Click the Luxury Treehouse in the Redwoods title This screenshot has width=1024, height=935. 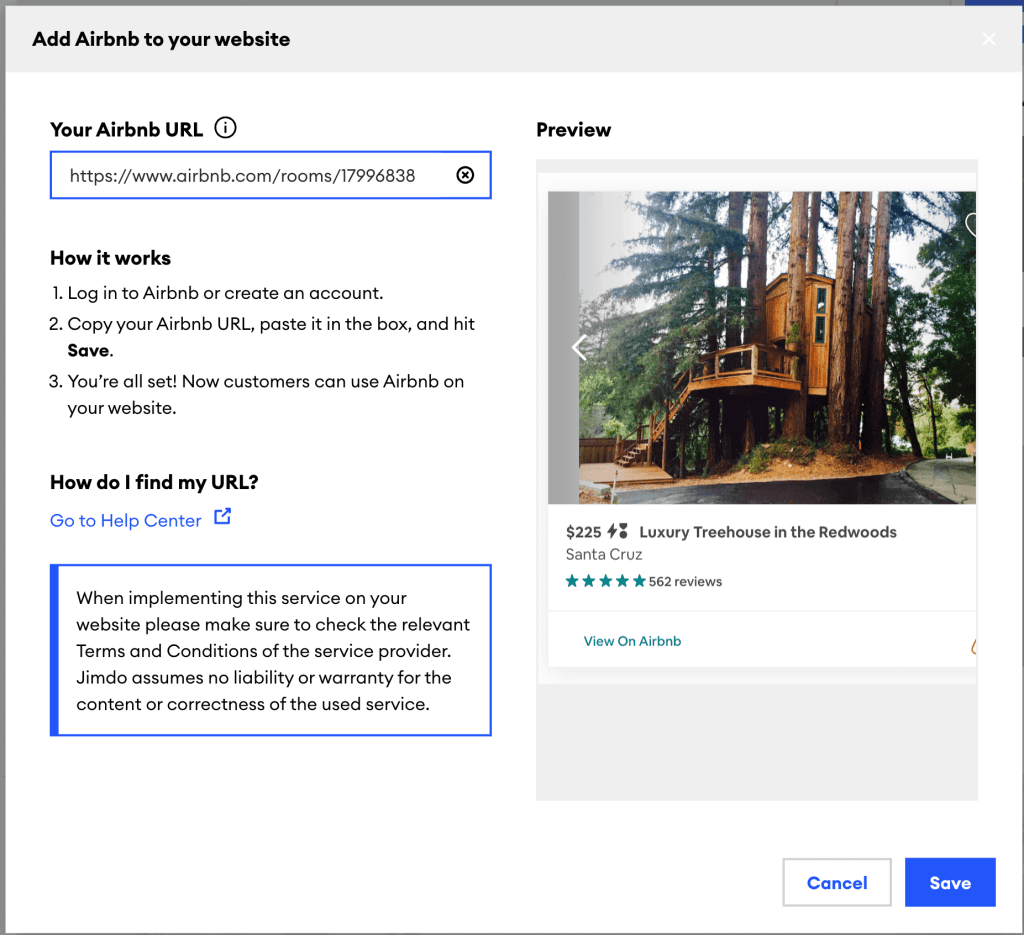click(x=768, y=532)
